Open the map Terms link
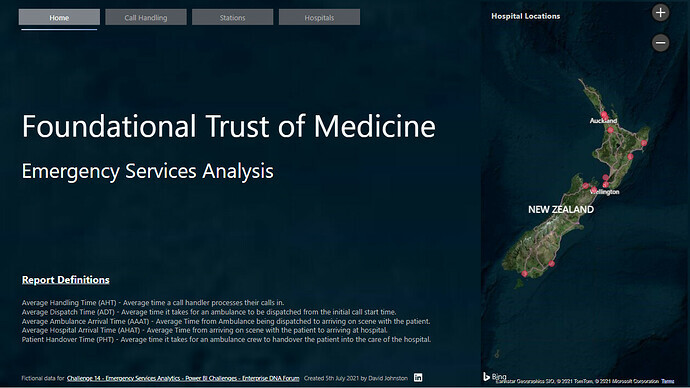 [667, 381]
